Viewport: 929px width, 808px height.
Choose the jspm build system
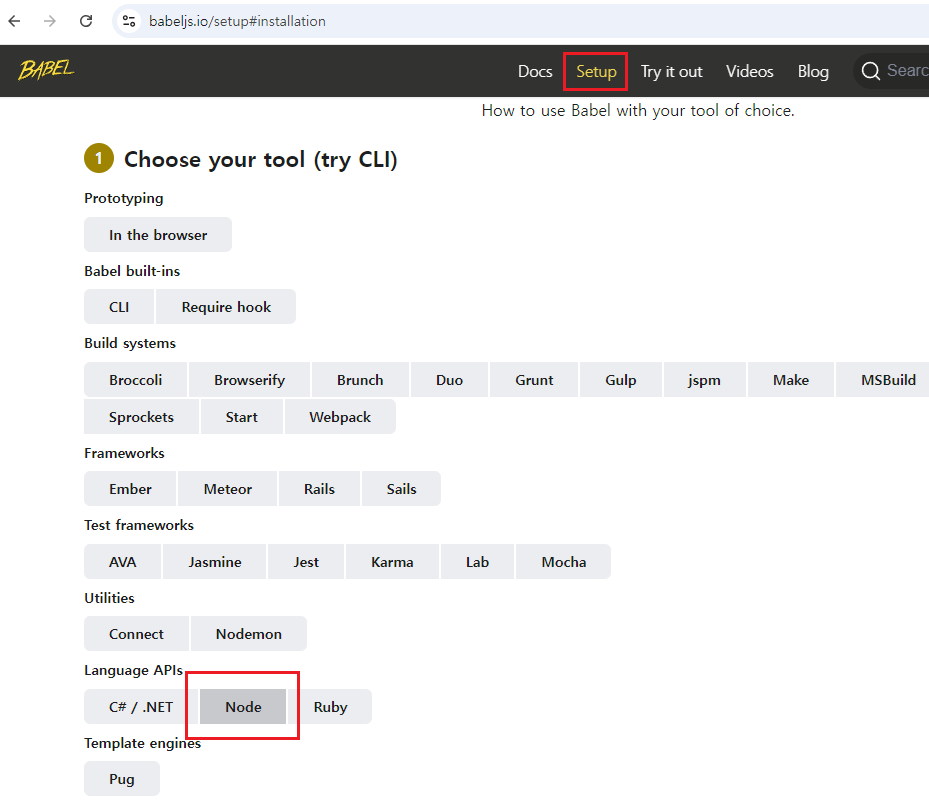point(704,380)
